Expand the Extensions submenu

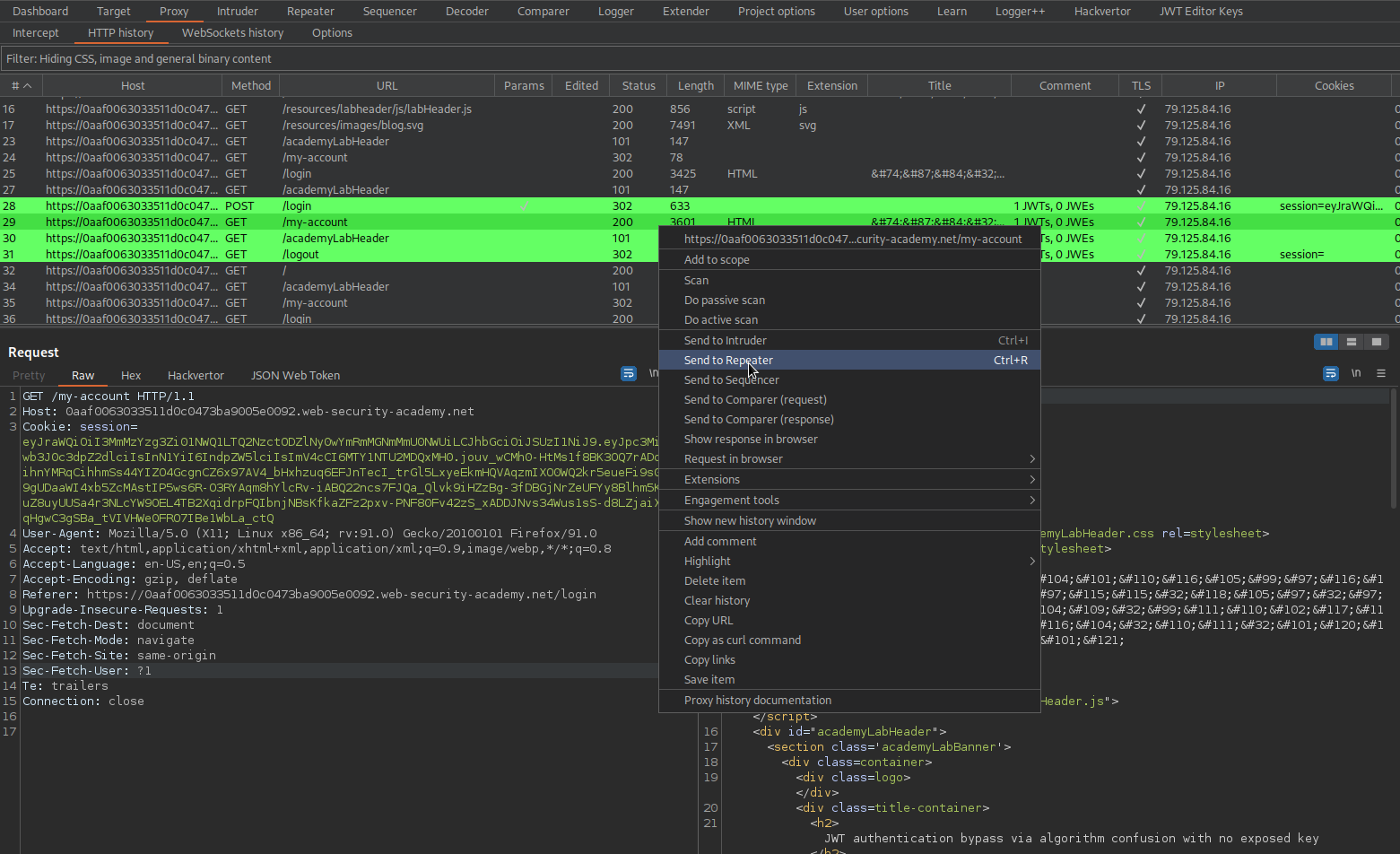coord(1032,480)
